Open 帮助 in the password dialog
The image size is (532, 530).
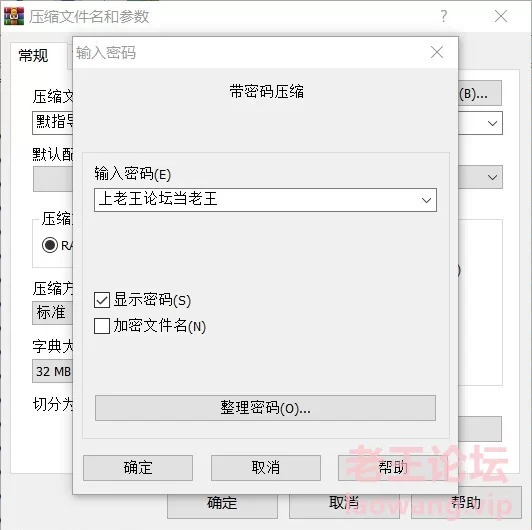click(x=393, y=468)
